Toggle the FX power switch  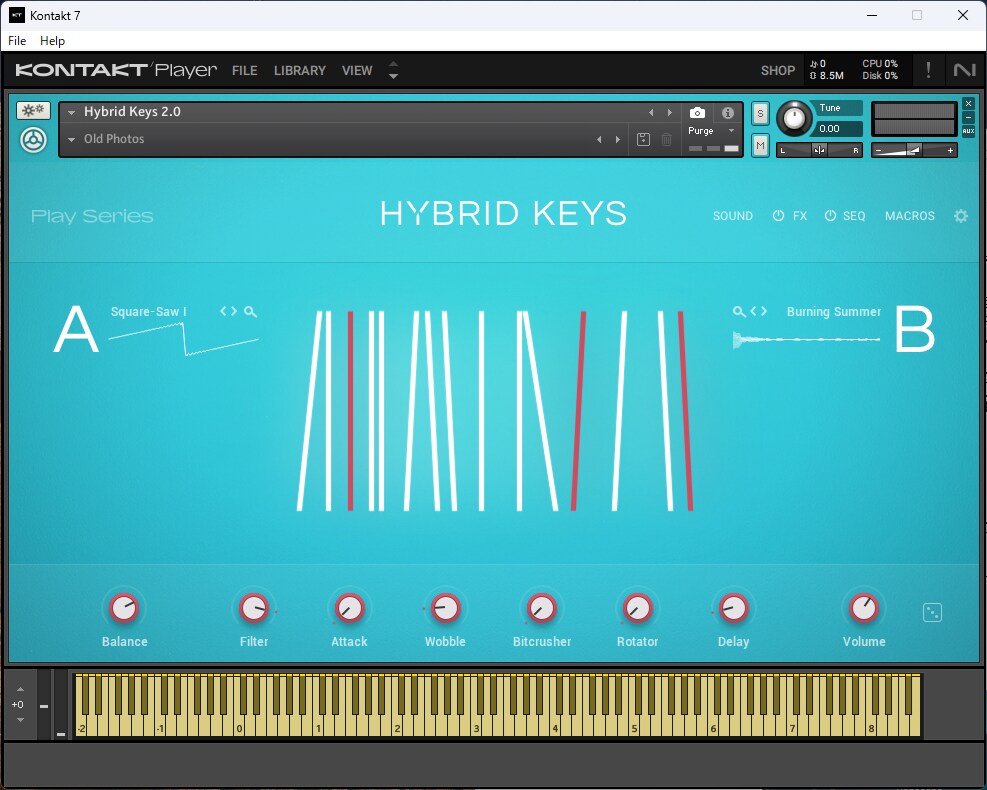[x=779, y=216]
